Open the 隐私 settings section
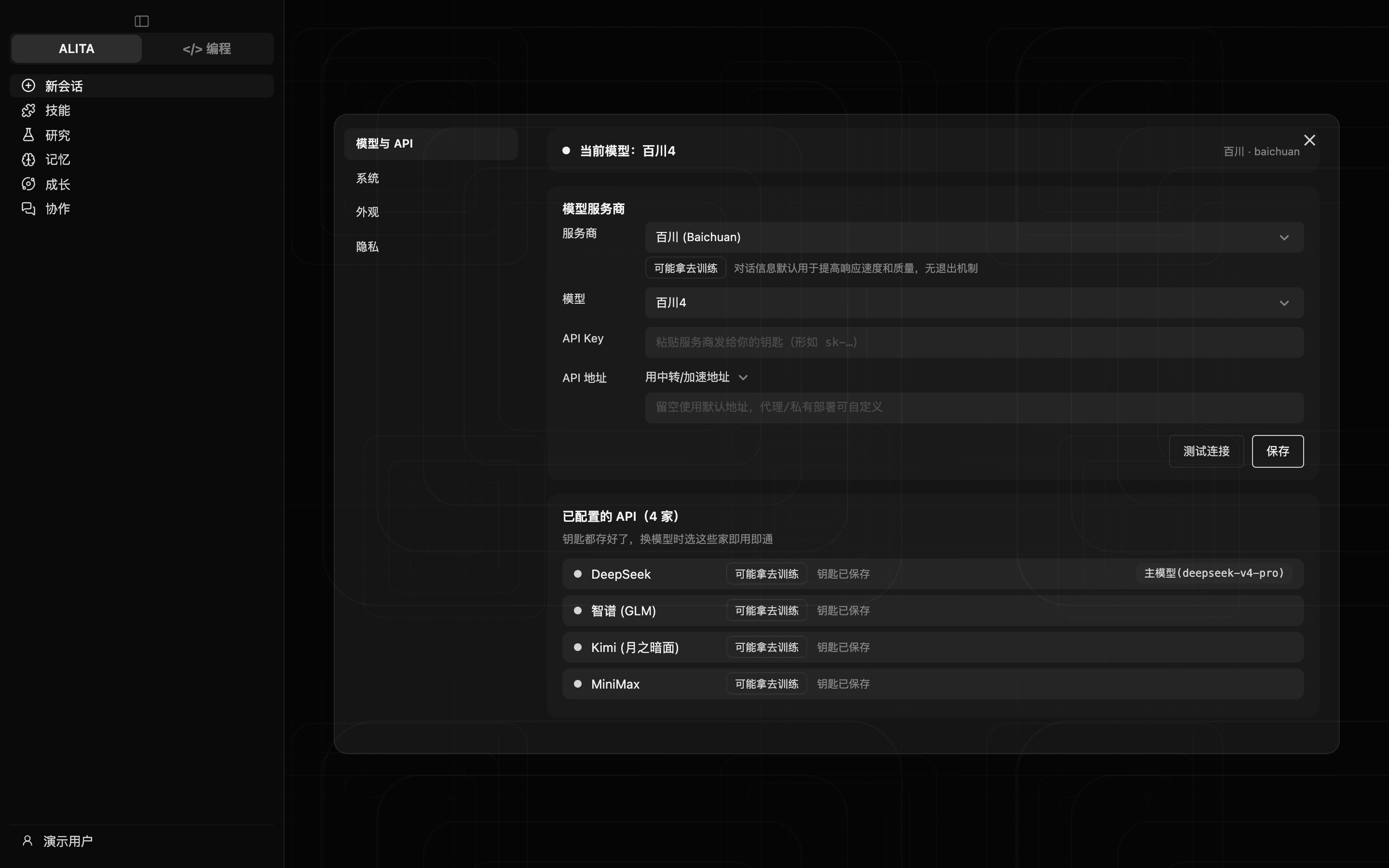The width and height of the screenshot is (1389, 868). pyautogui.click(x=431, y=247)
